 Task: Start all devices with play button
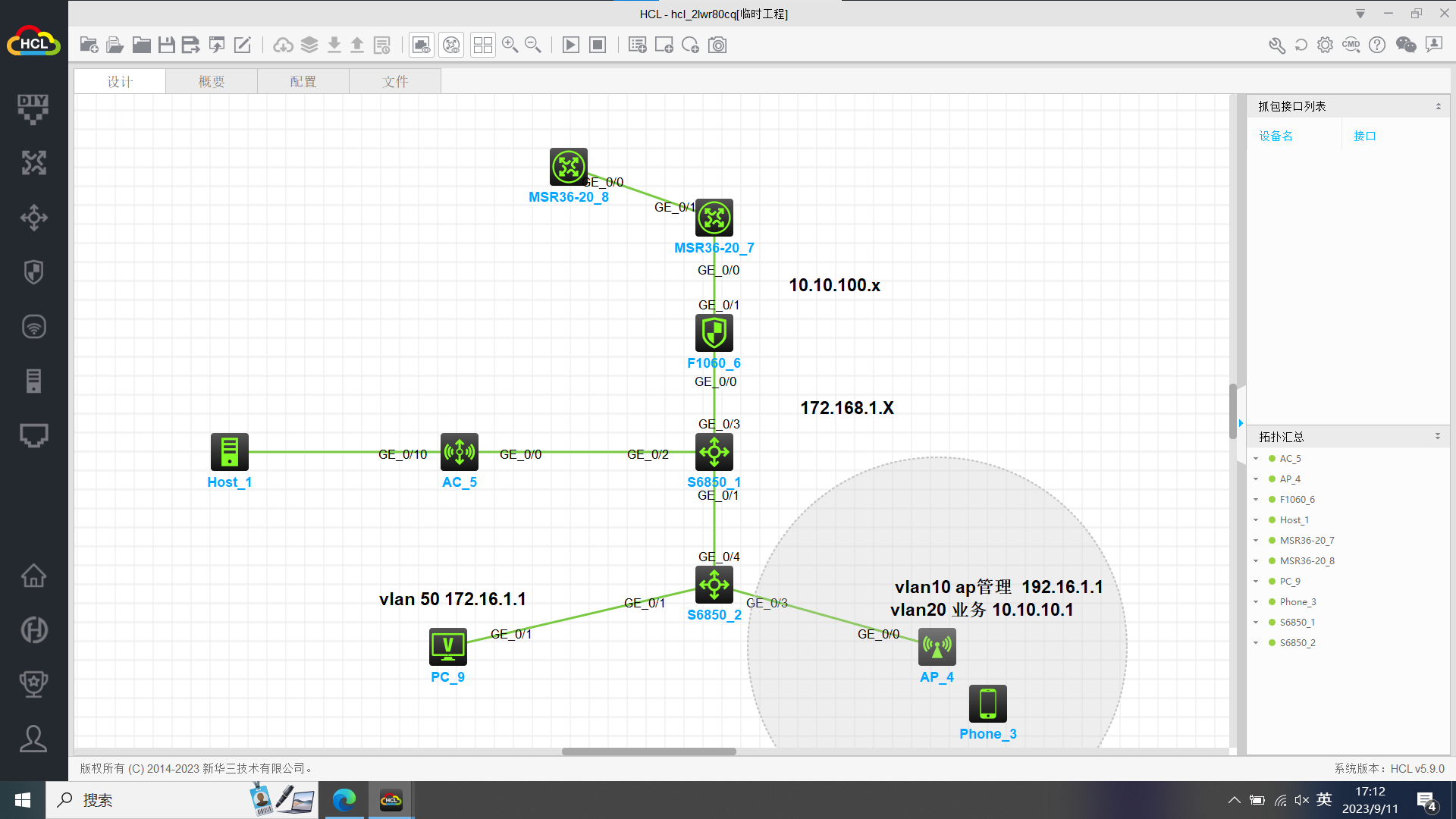(571, 45)
